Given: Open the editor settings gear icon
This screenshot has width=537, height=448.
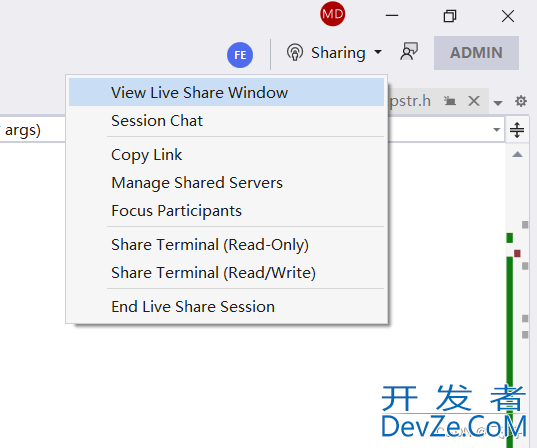Looking at the screenshot, I should click(x=521, y=101).
